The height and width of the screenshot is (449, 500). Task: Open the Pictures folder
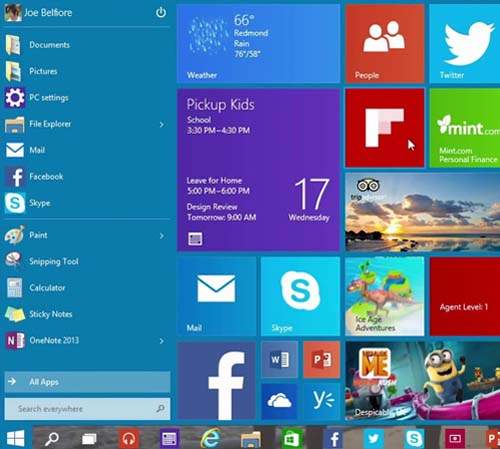31,71
